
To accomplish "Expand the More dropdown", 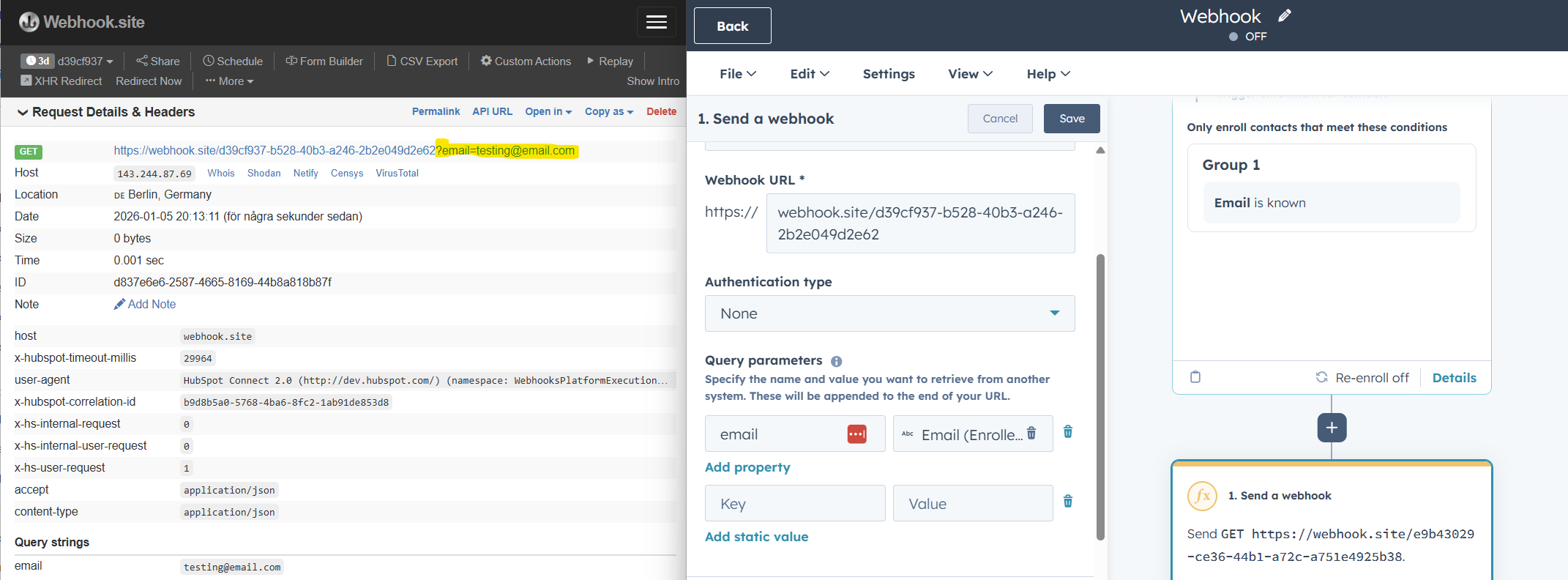I will click(229, 81).
